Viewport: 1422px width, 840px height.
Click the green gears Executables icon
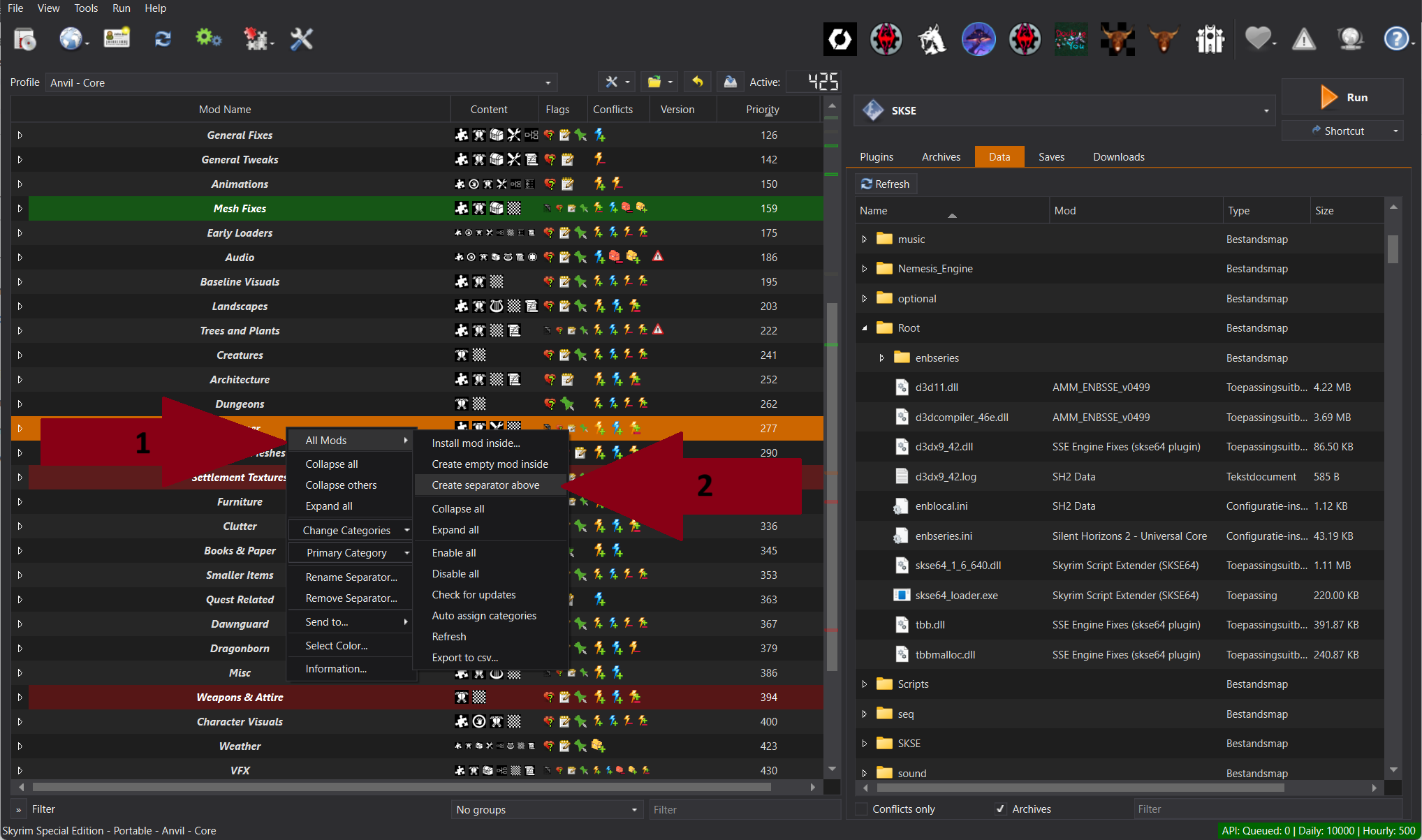tap(207, 38)
